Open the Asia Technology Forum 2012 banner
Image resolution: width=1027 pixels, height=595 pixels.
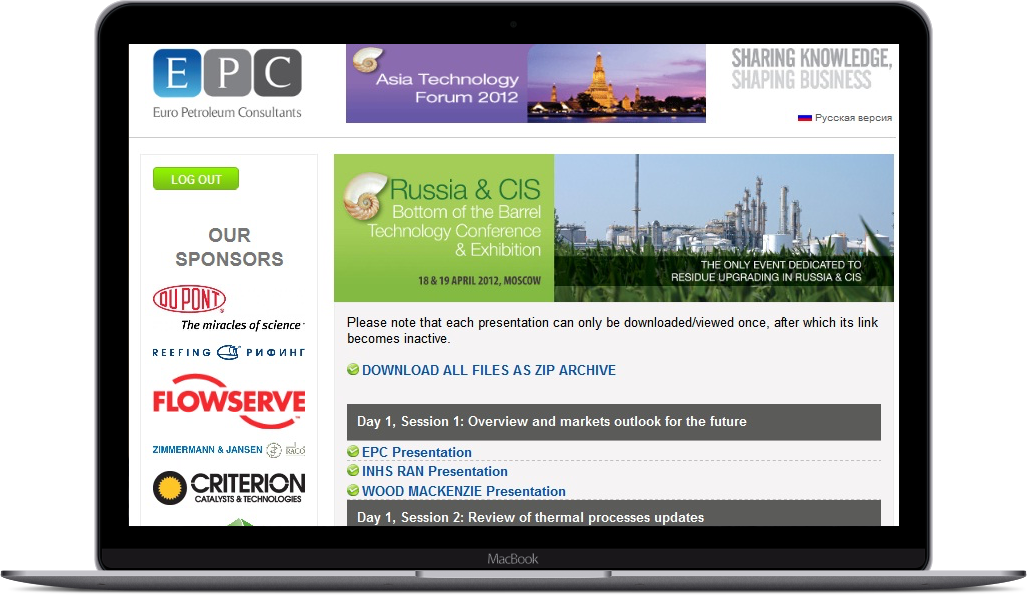pyautogui.click(x=526, y=83)
